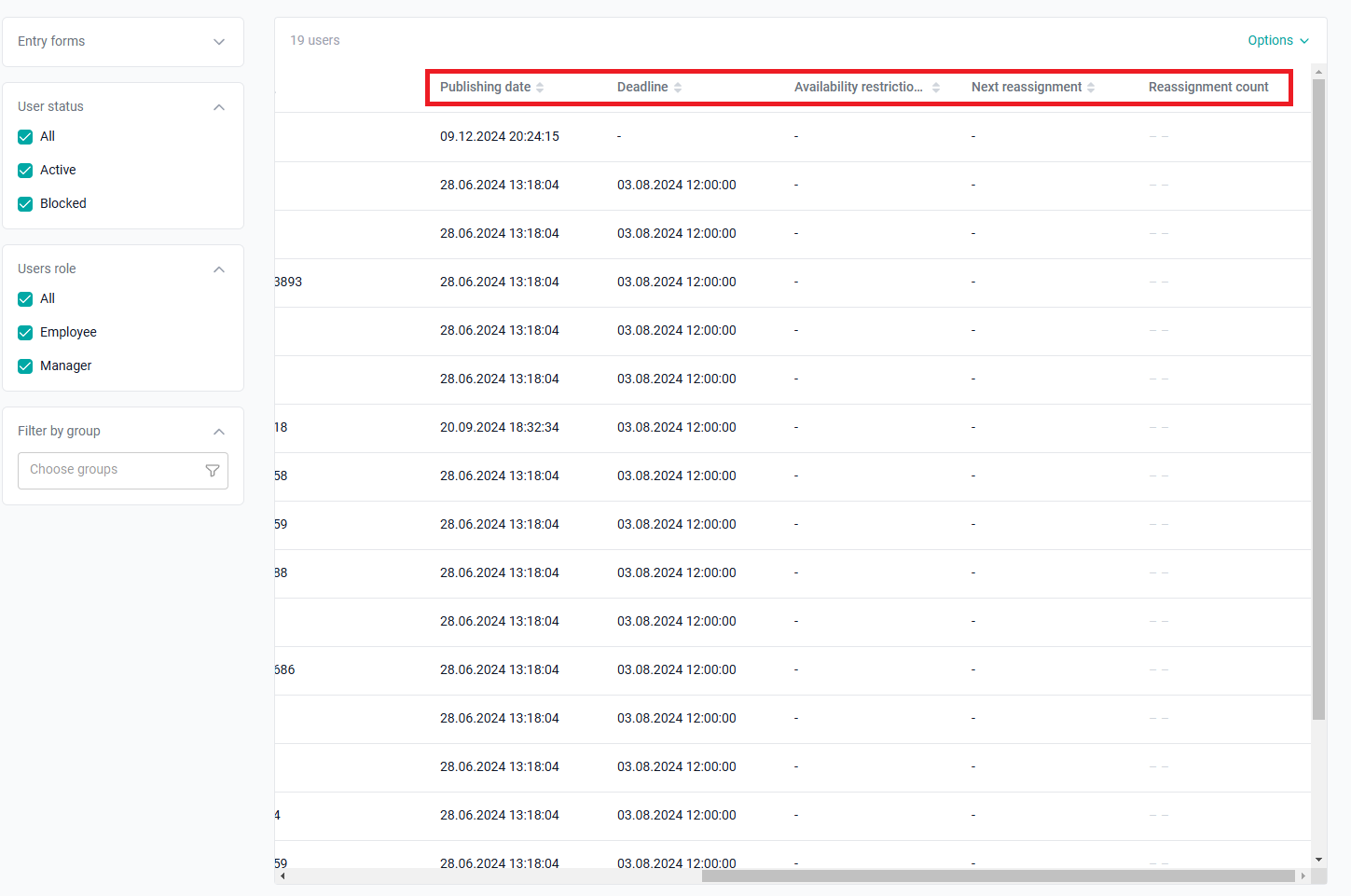Click Publishing date header label
This screenshot has height=896, width=1351.
[485, 87]
